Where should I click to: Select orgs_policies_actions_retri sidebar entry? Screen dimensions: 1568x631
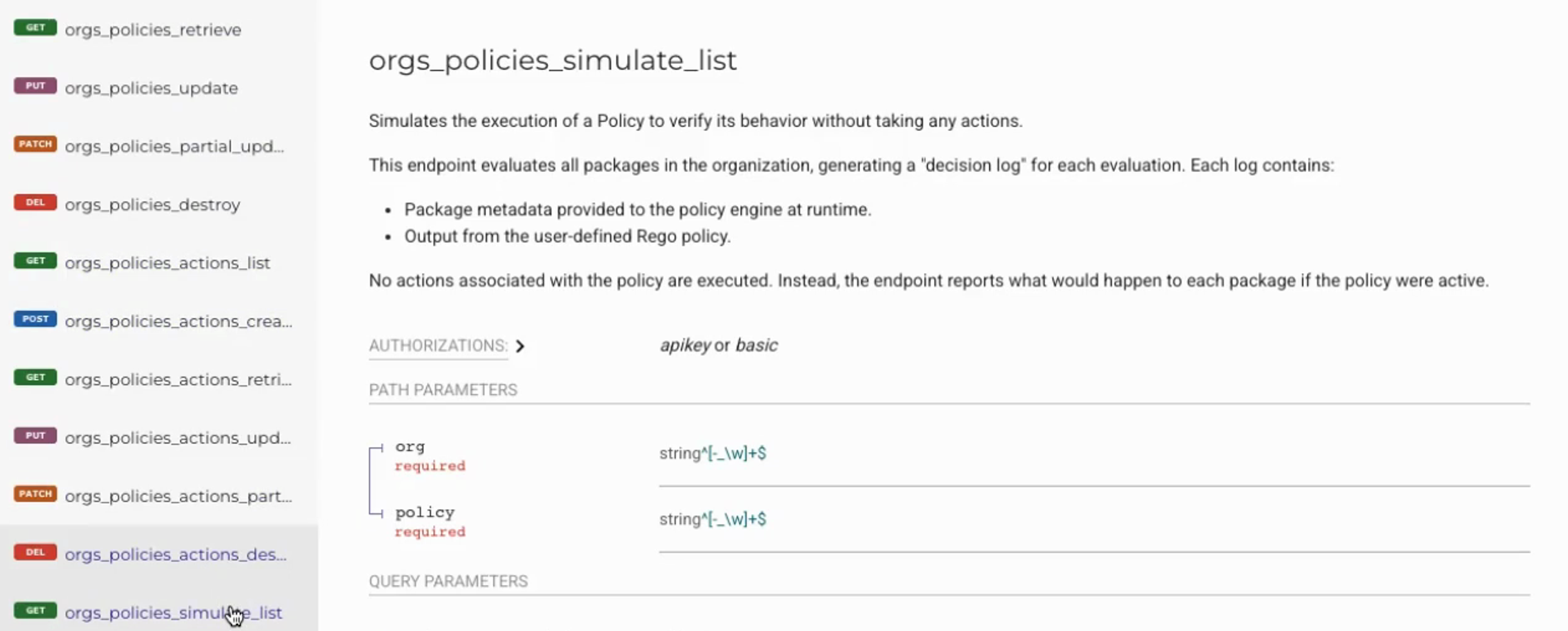(178, 380)
